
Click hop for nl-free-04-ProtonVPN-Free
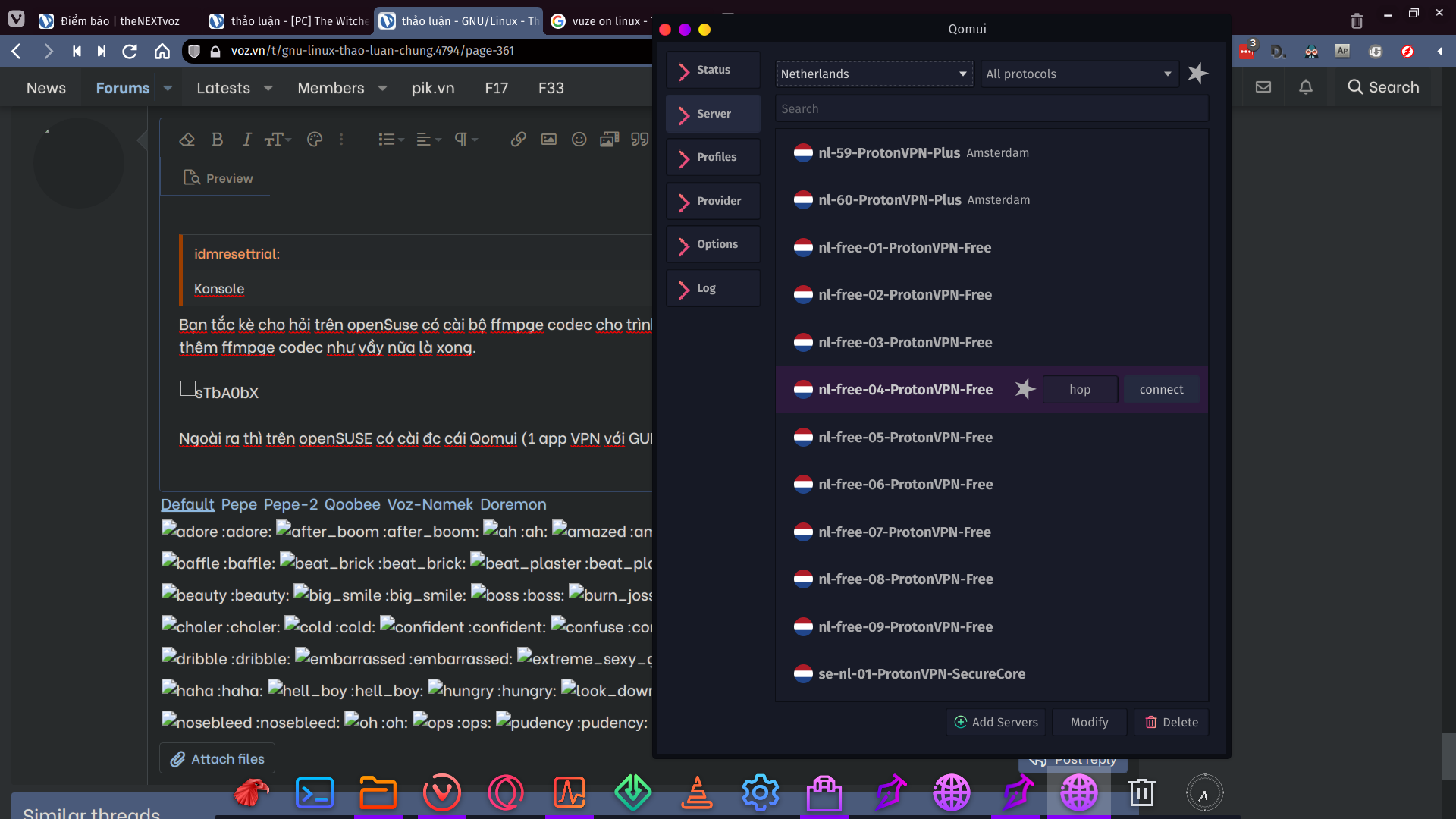click(x=1080, y=389)
